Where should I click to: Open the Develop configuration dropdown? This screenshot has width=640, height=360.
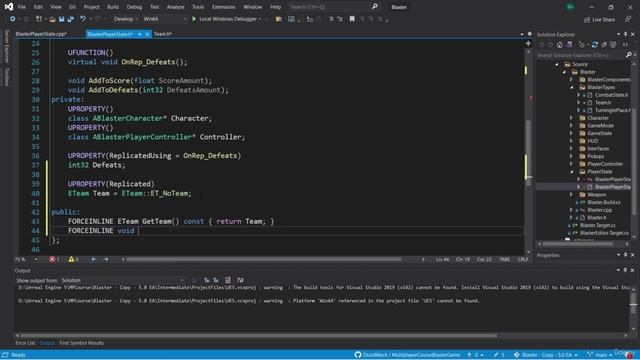point(126,19)
